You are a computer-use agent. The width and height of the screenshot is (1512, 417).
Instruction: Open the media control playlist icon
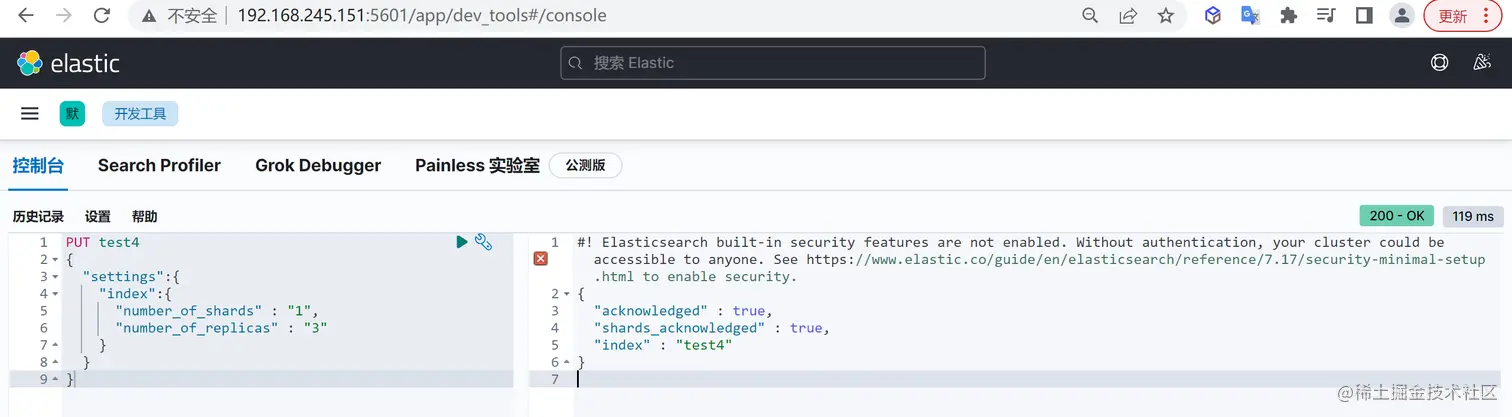pyautogui.click(x=1326, y=16)
